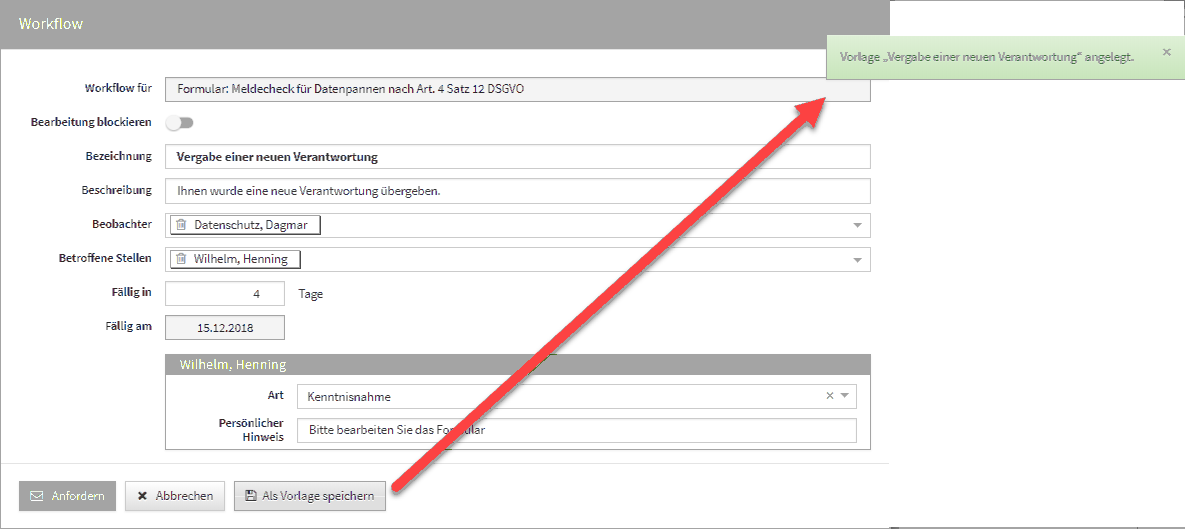The height and width of the screenshot is (529, 1185).
Task: Open the Betroffene Stellen dropdown arrow
Action: (857, 260)
